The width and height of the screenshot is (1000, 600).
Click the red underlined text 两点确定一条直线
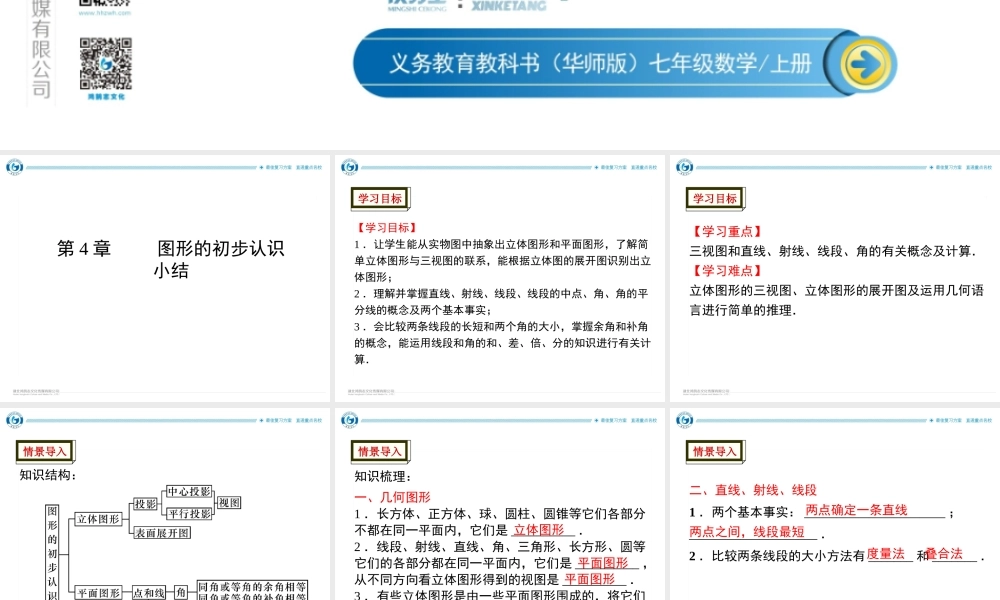(x=856, y=508)
